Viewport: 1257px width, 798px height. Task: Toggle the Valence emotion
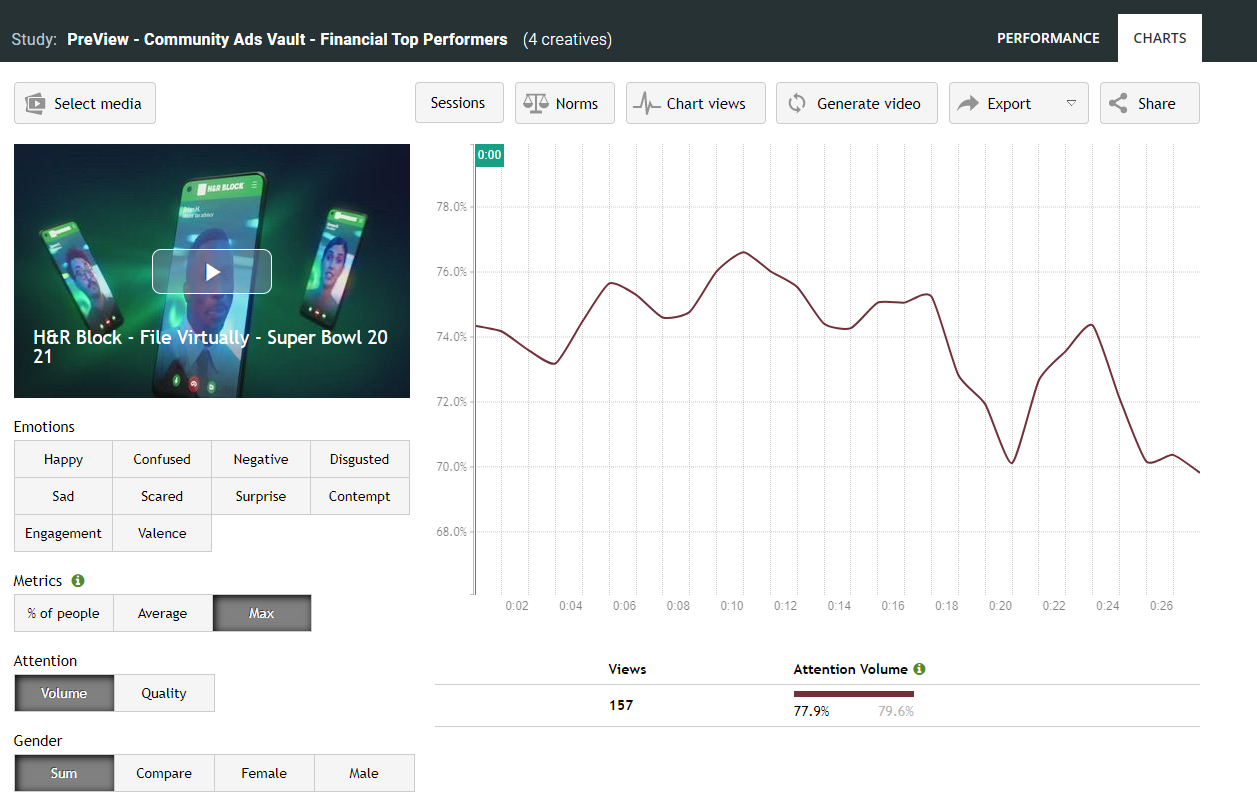coord(162,533)
